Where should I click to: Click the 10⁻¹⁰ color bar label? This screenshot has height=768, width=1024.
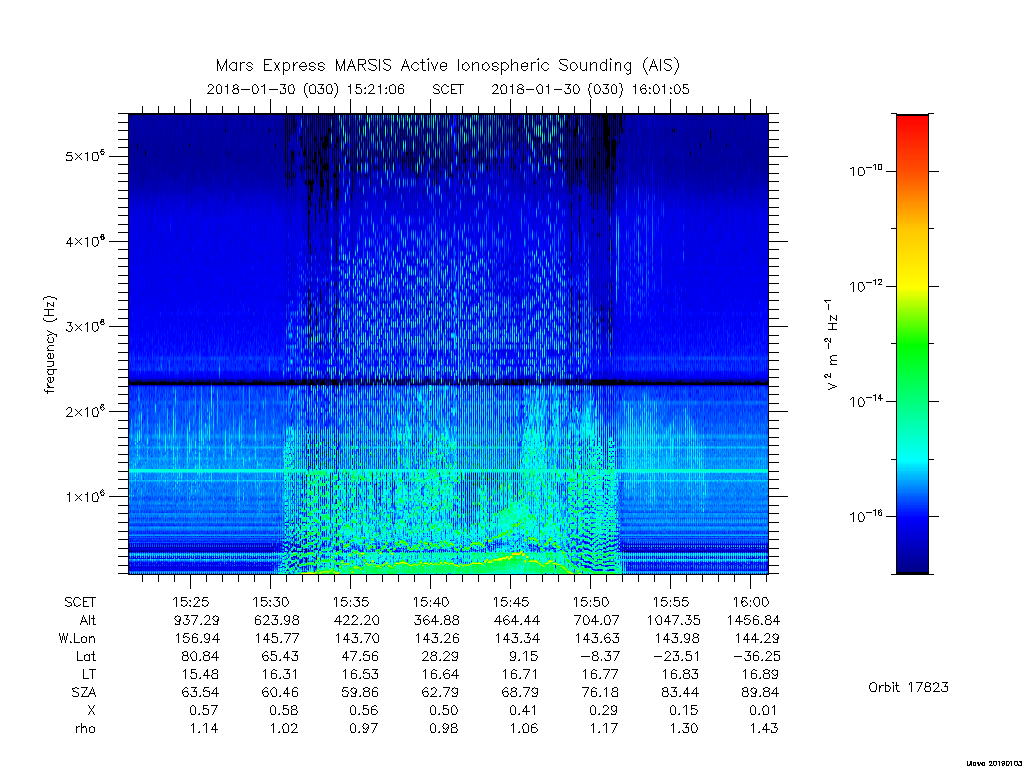(865, 171)
